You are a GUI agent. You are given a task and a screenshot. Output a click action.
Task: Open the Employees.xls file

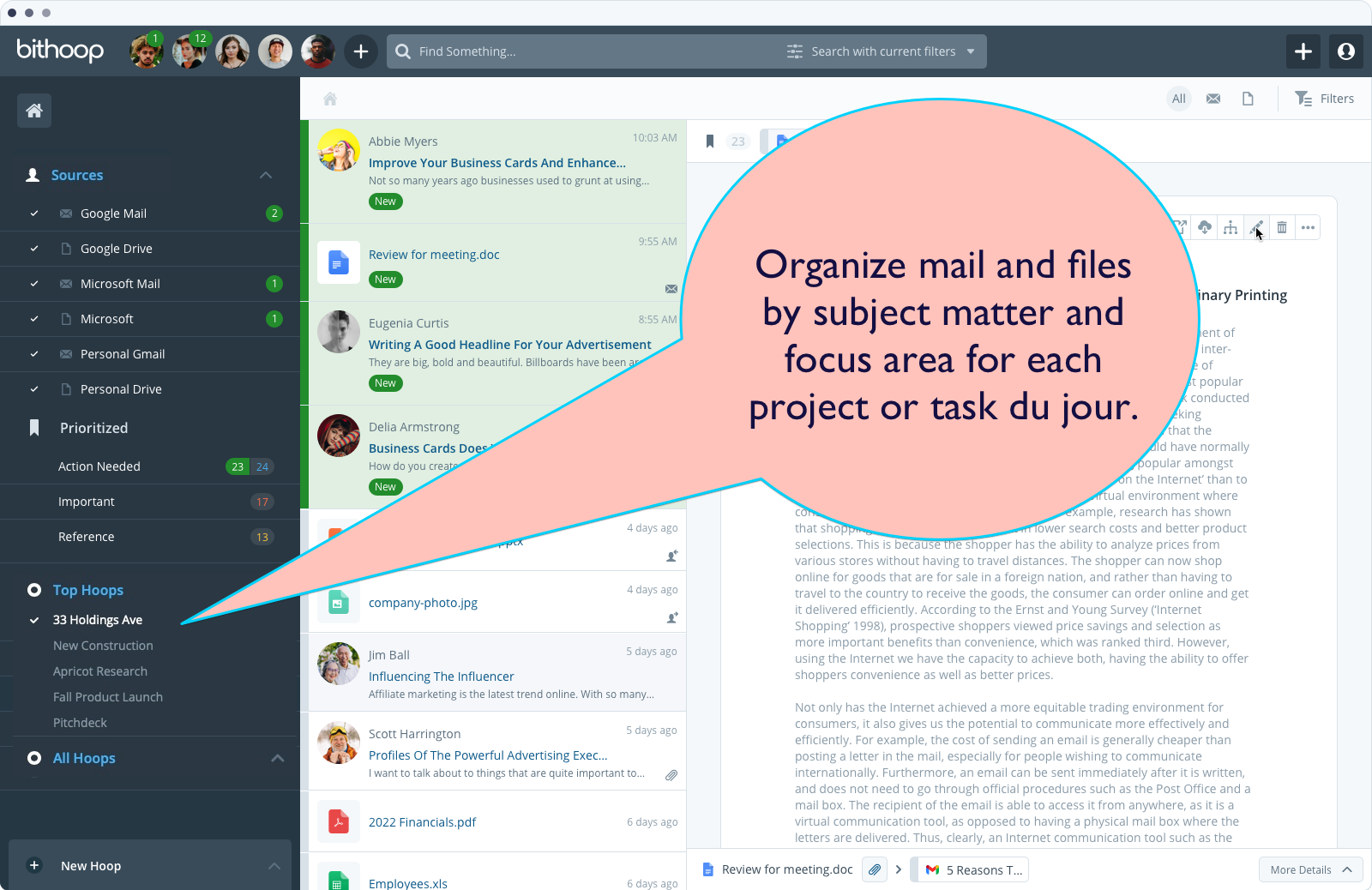pyautogui.click(x=408, y=883)
